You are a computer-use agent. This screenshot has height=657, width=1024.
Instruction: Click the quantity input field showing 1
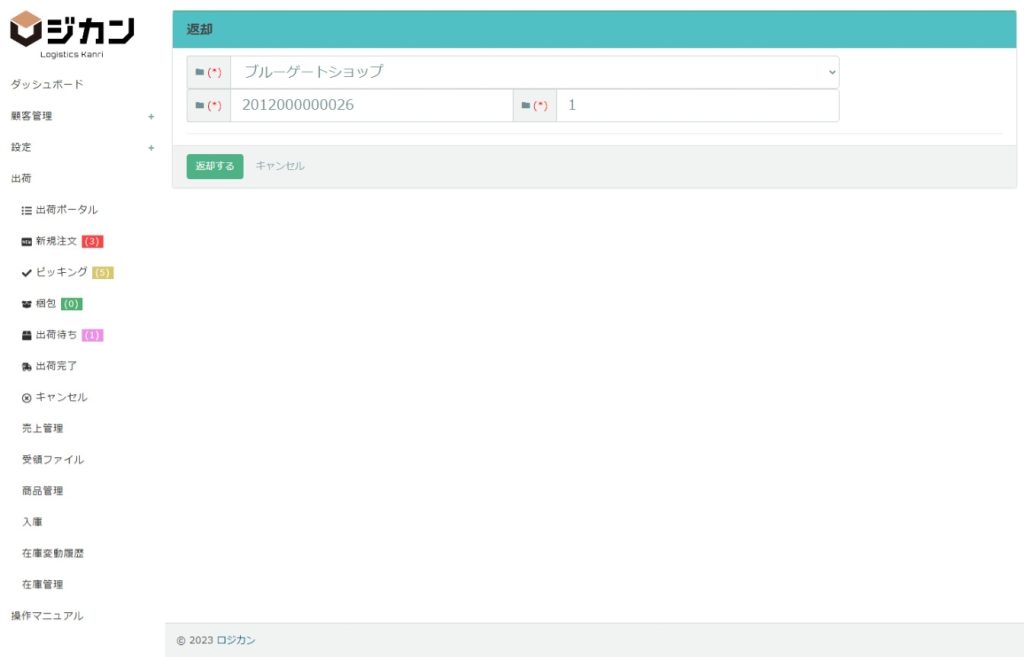pyautogui.click(x=696, y=105)
